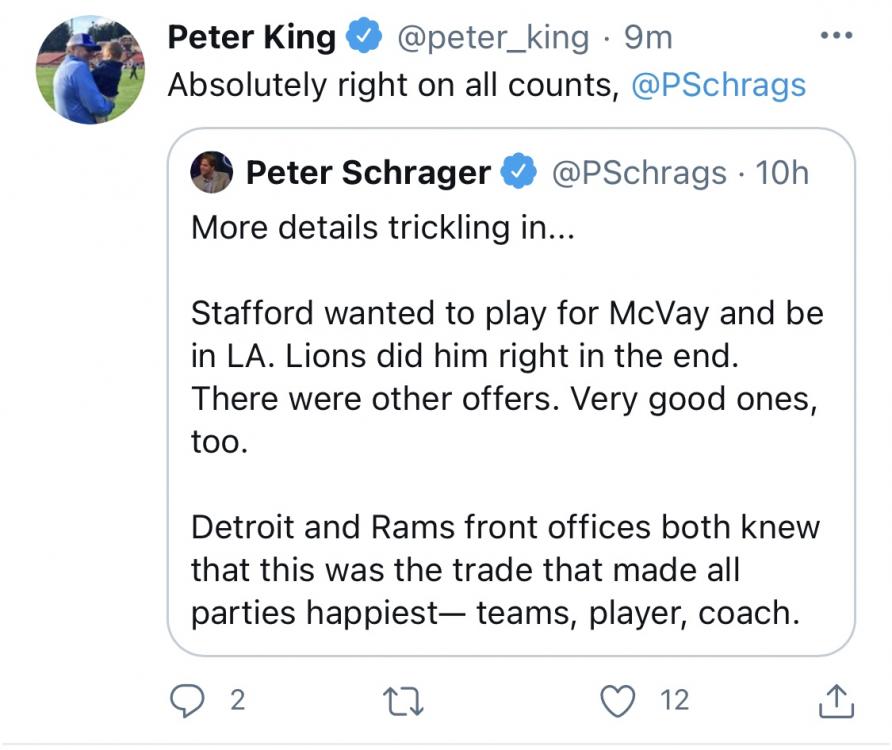
Task: Open the share tweet icon
Action: click(x=835, y=701)
